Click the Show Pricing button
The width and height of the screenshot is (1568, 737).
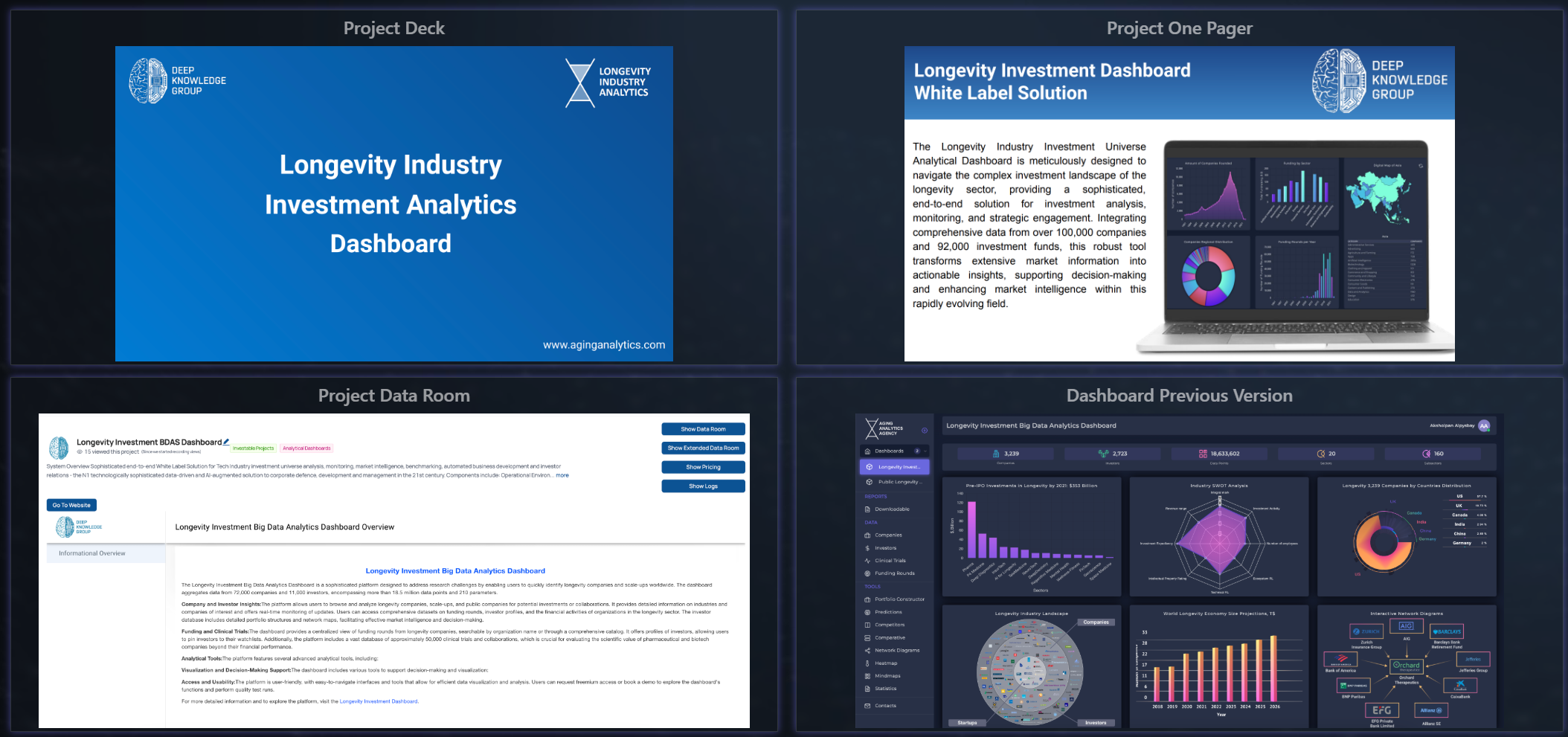(x=703, y=467)
